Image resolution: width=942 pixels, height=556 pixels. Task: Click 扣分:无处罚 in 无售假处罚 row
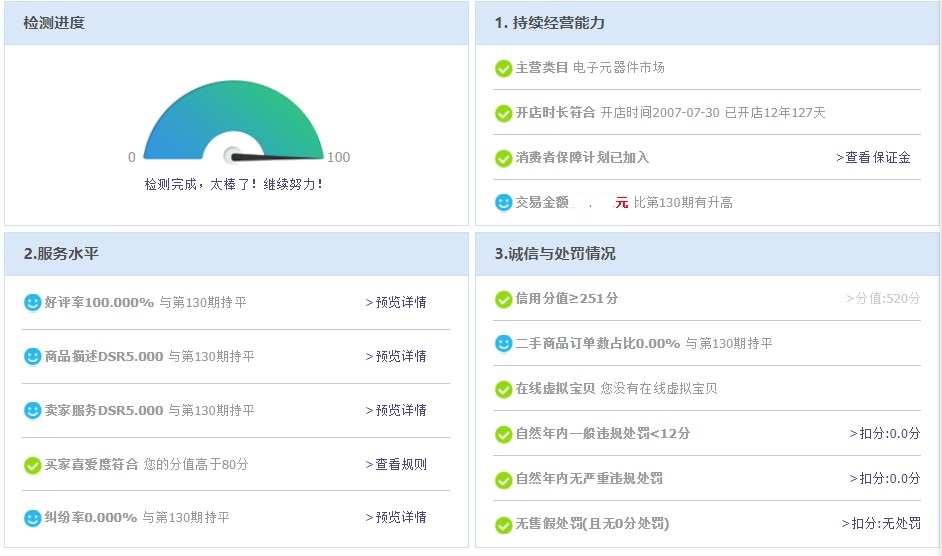[x=881, y=523]
